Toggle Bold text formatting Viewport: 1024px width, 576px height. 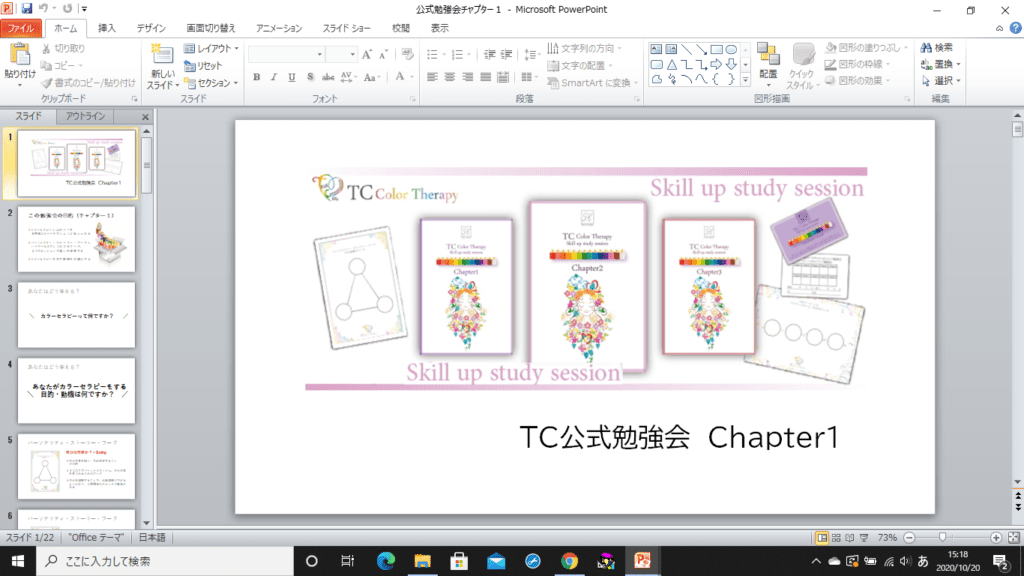pyautogui.click(x=257, y=77)
